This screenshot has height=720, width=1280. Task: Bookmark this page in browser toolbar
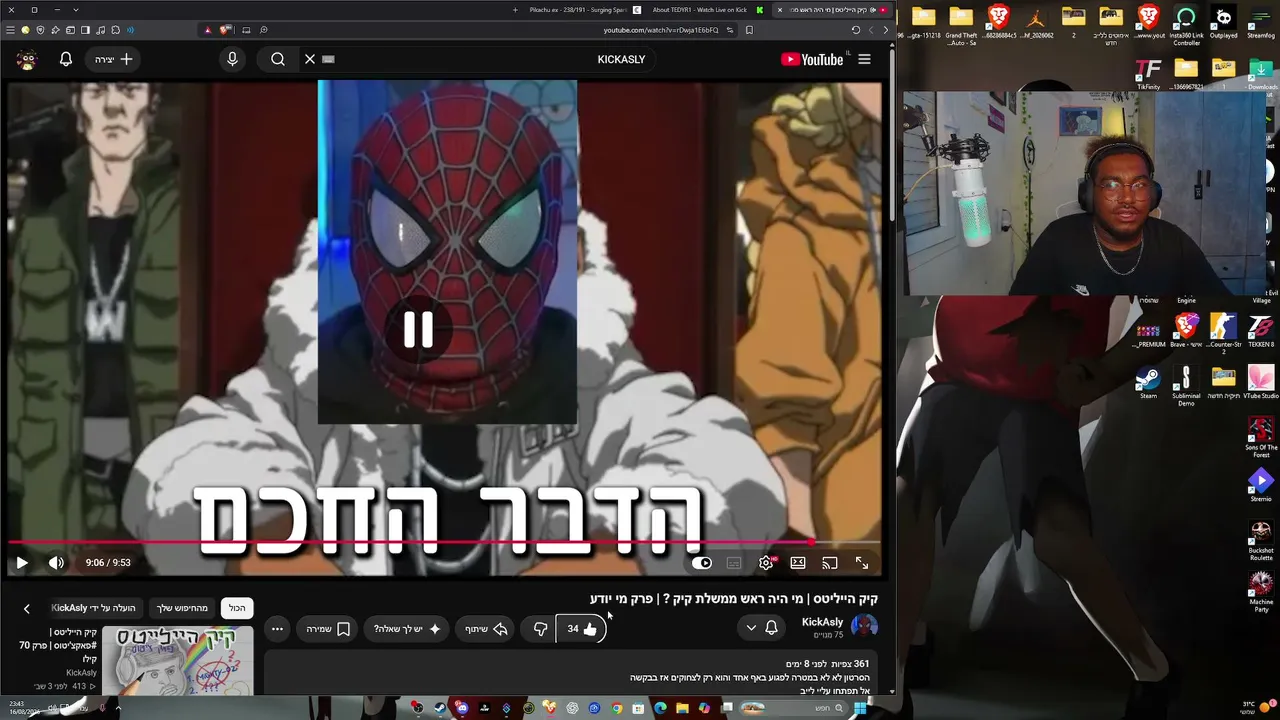[749, 30]
